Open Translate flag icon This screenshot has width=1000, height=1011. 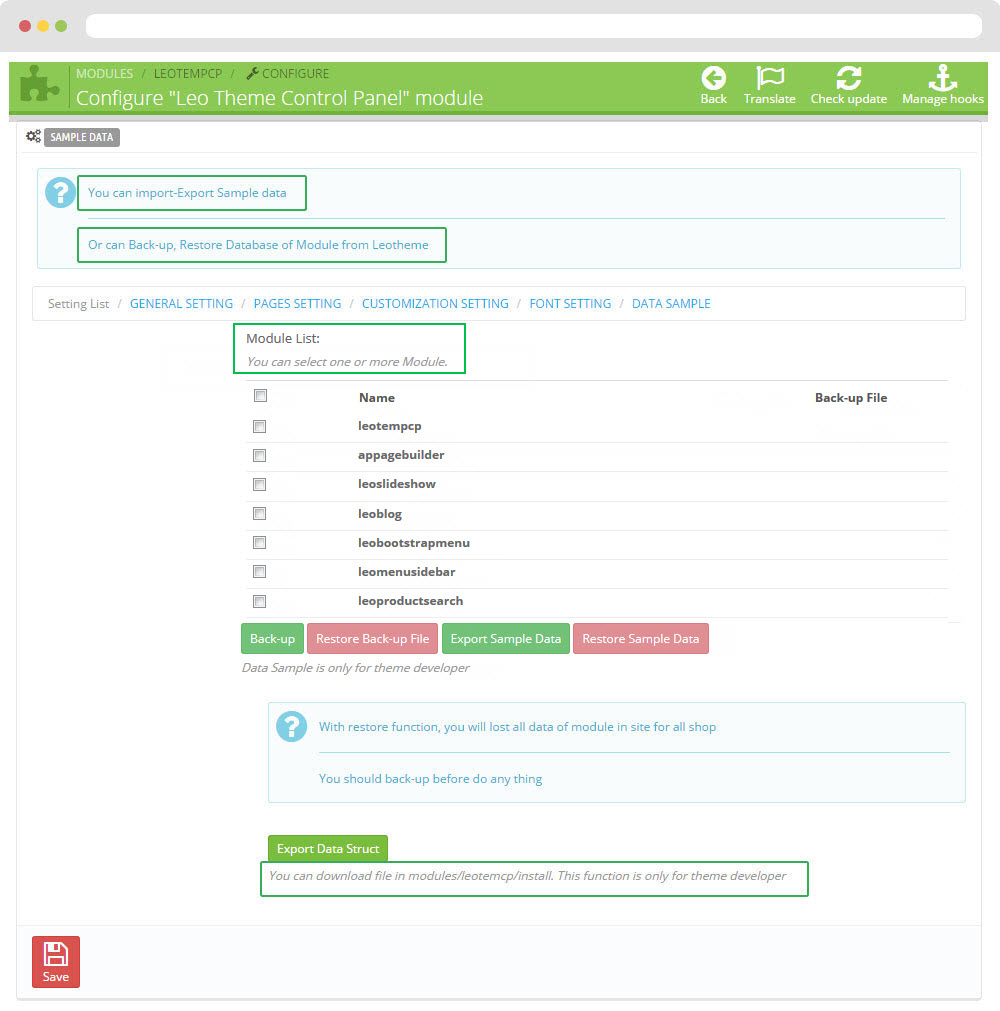[769, 77]
